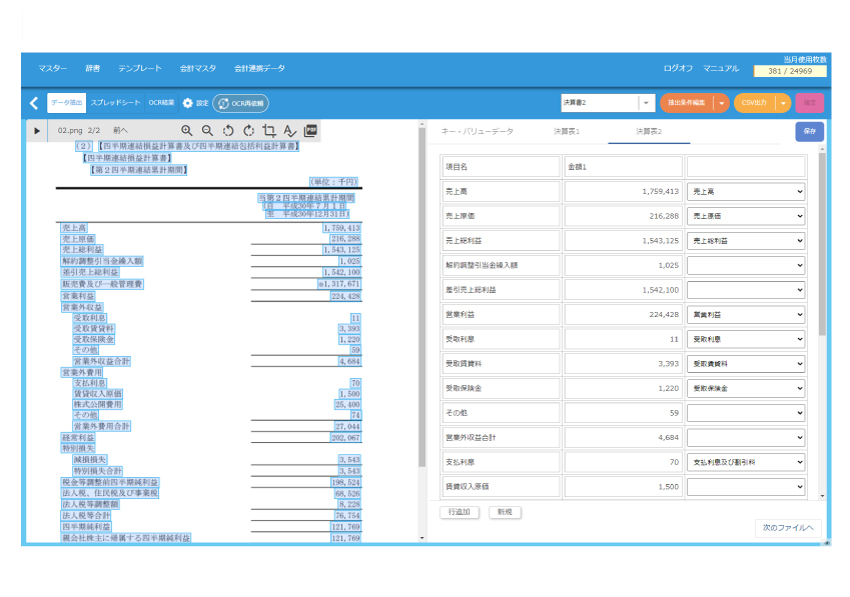Click the 売上原価 amount field 216,288
This screenshot has width=850, height=597.
coord(623,215)
